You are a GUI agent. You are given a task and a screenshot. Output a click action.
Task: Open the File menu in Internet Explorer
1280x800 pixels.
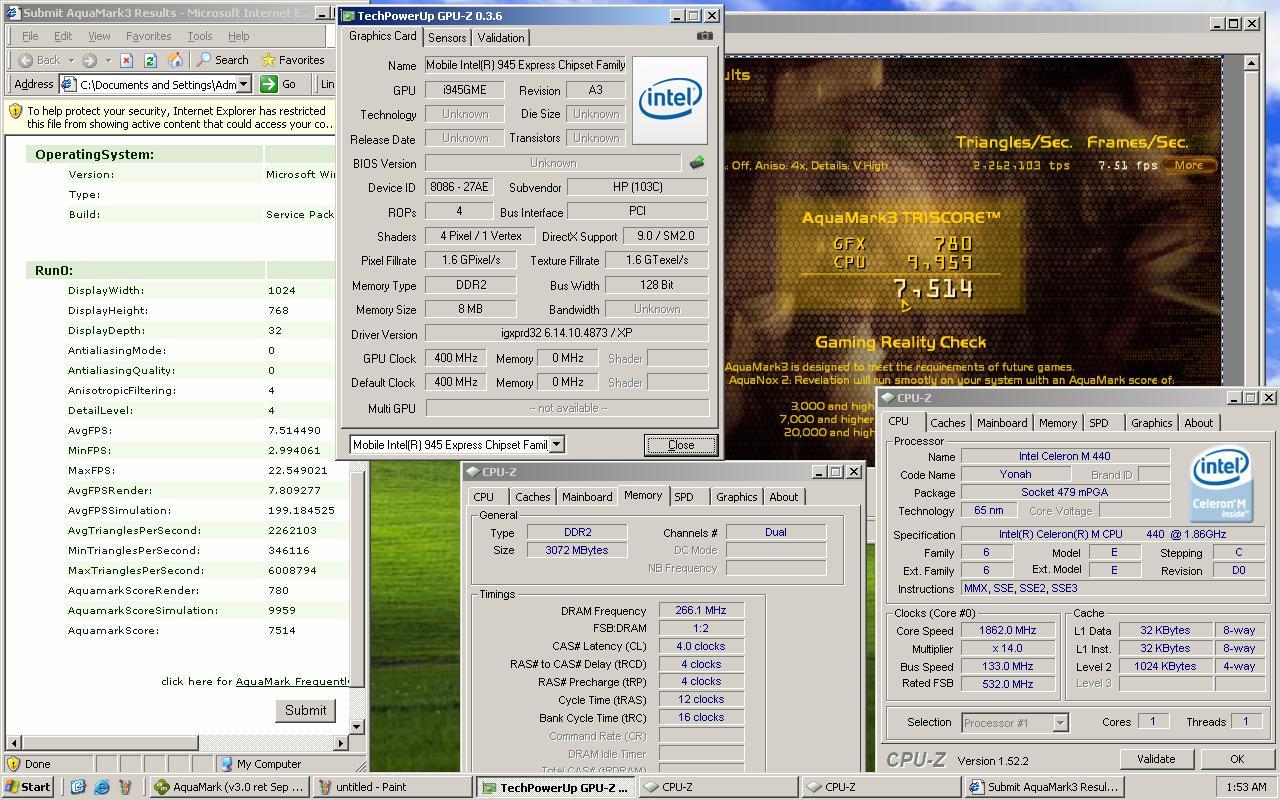pos(31,36)
